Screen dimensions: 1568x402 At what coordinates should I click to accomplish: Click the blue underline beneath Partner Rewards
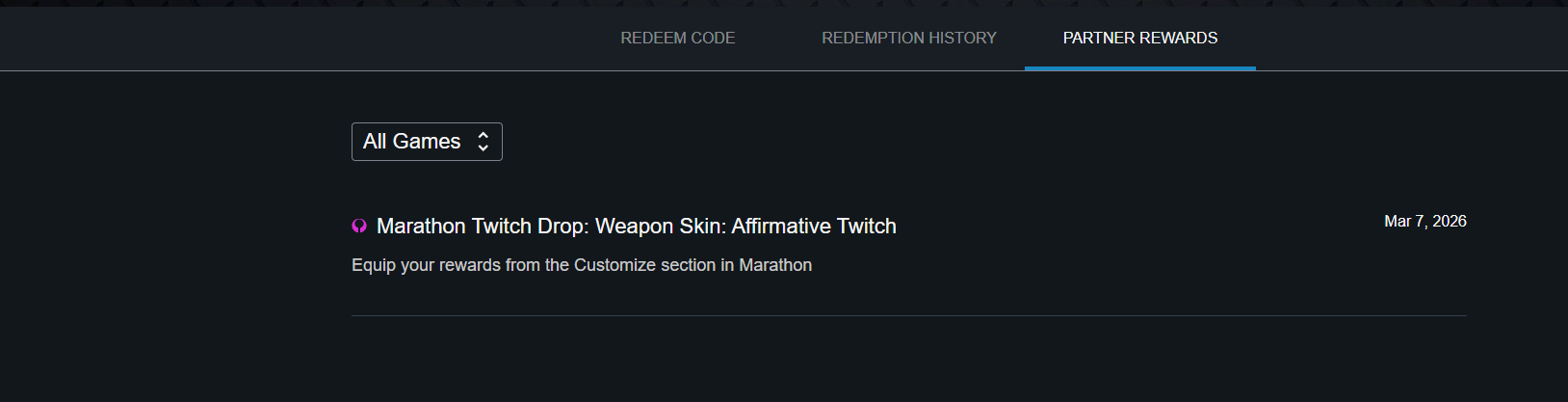1139,68
